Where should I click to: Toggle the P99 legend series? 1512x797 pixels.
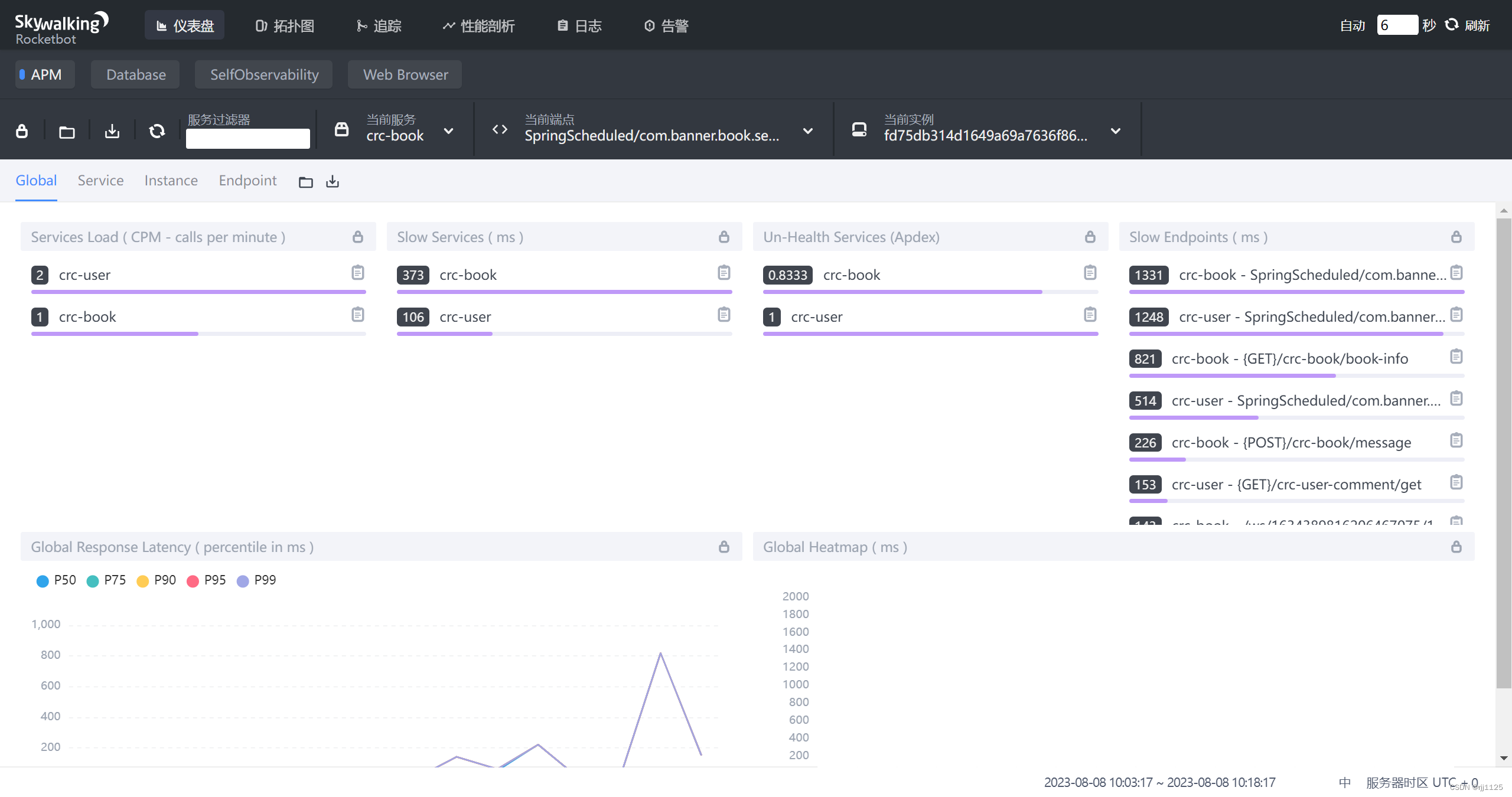point(256,580)
